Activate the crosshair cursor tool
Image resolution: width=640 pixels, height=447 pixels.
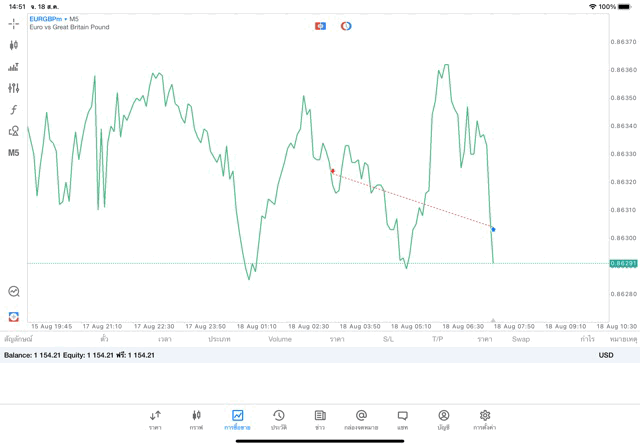[14, 23]
